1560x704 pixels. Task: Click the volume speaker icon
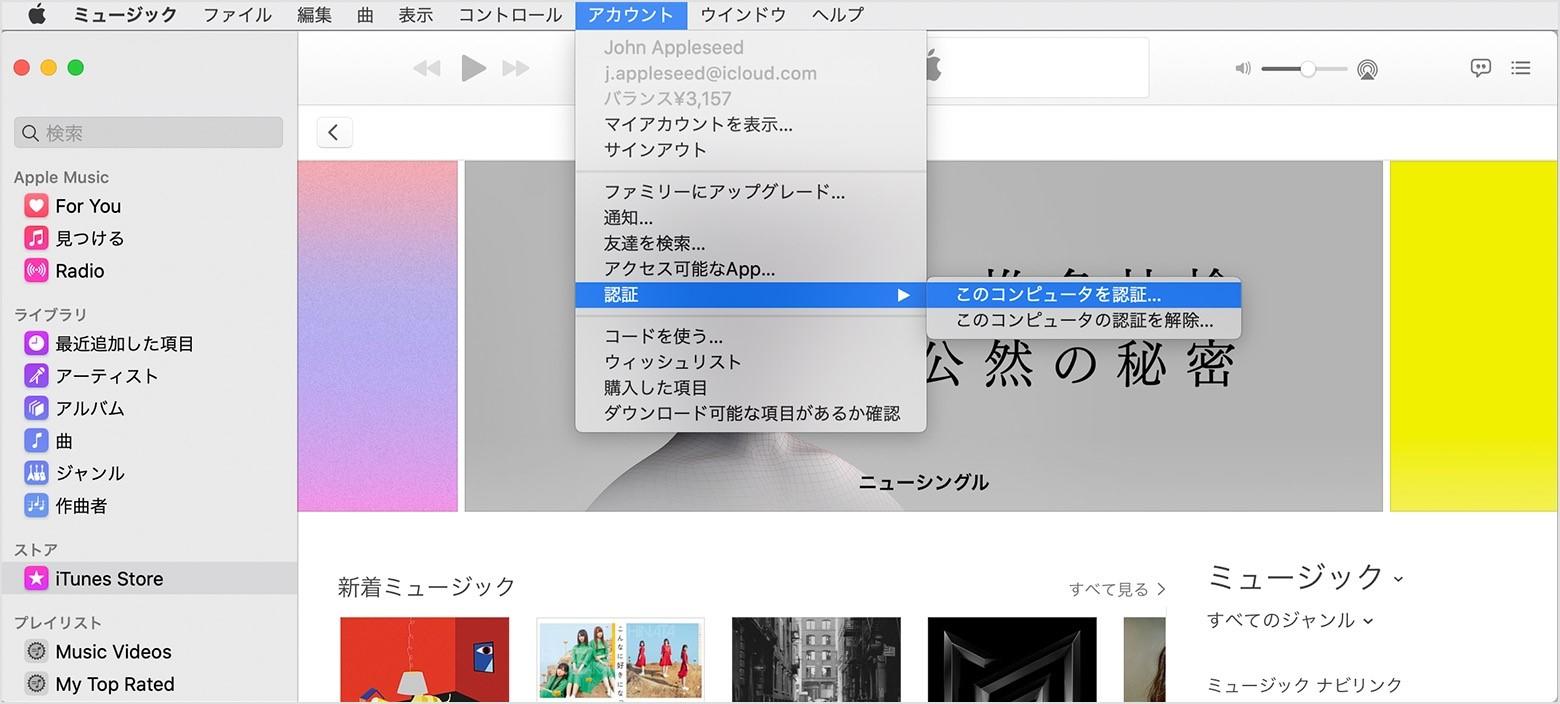(1243, 69)
